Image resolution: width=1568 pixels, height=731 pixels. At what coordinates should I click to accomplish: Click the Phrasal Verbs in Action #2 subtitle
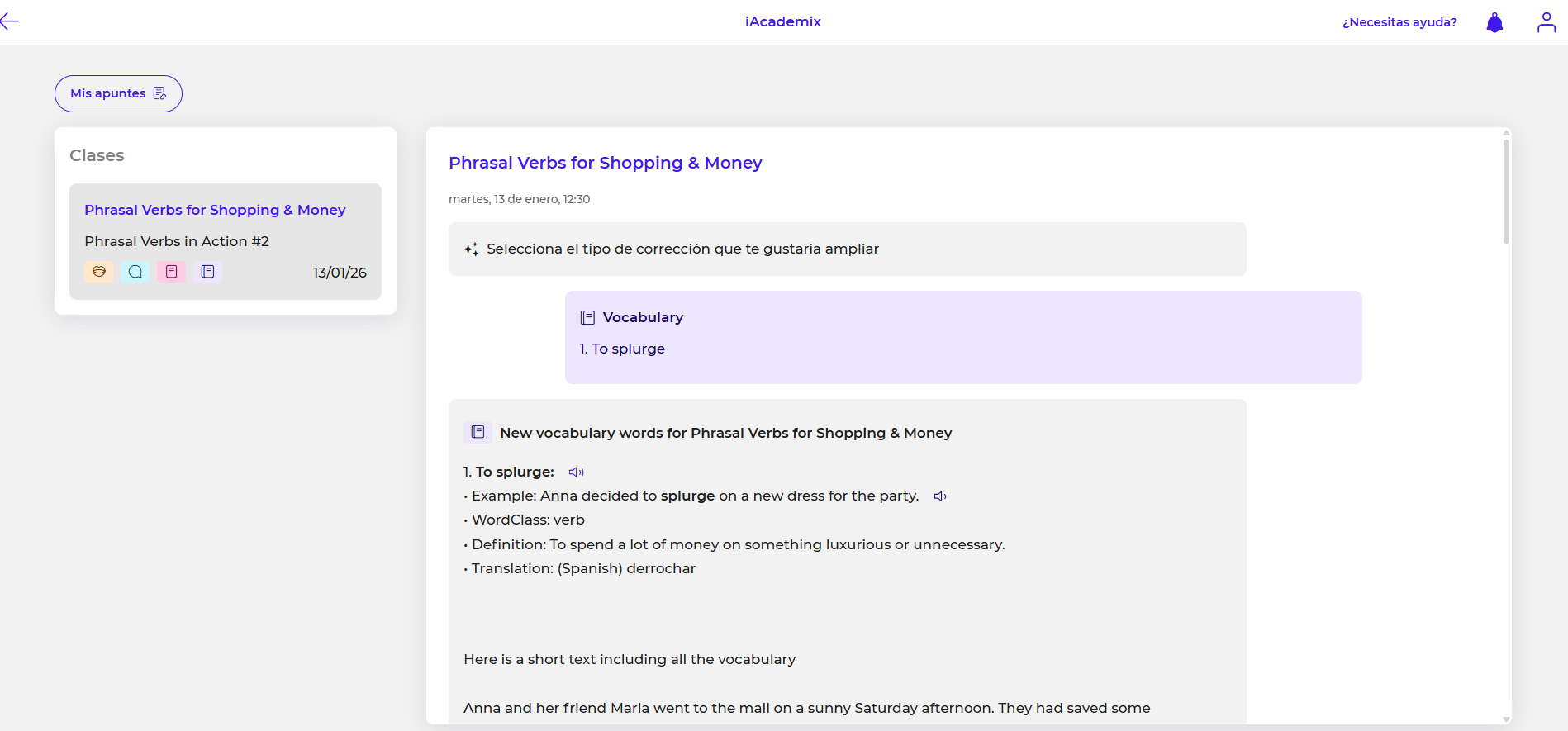[177, 241]
